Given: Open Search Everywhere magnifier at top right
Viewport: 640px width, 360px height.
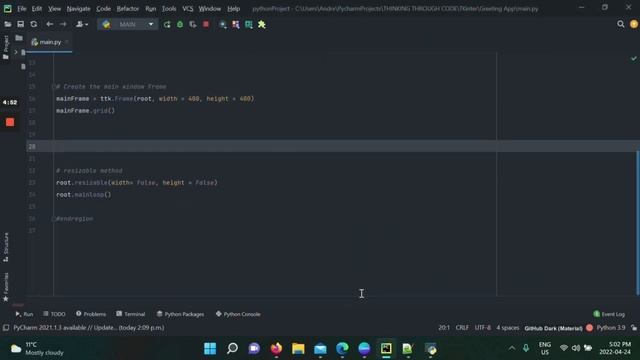Looking at the screenshot, I should tap(621, 24).
